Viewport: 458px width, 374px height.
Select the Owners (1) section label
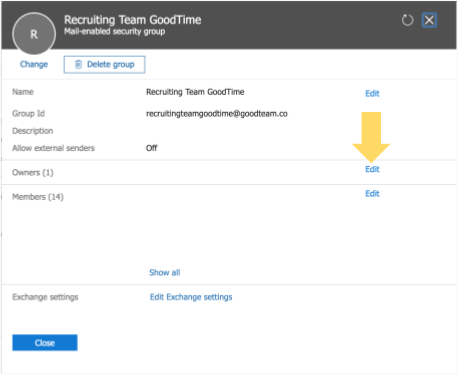click(33, 173)
